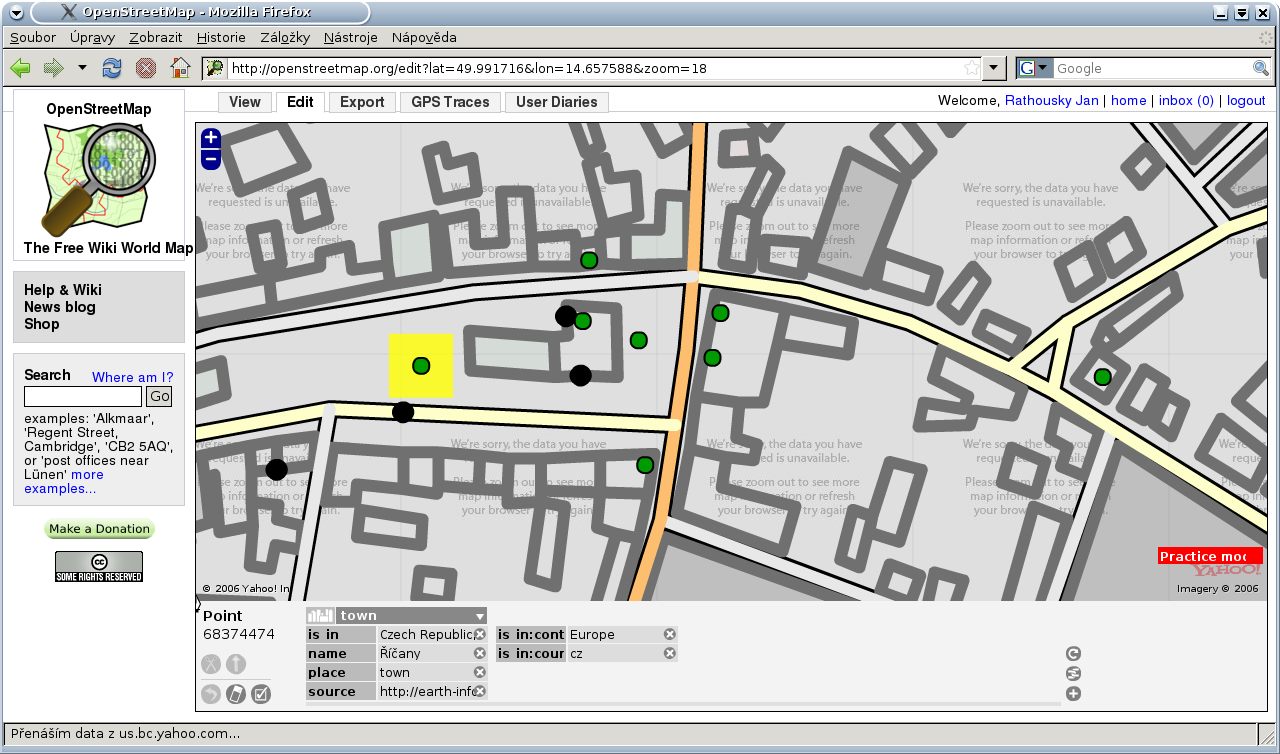
Task: Click the checkbox options icon in editor panel
Action: (261, 694)
